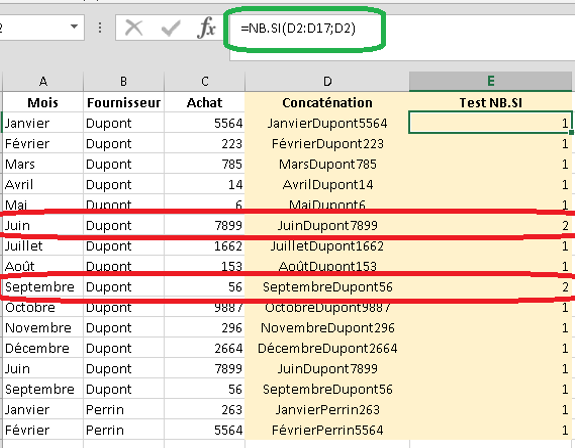This screenshot has width=575, height=448.
Task: Click the Cancel X icon in formula bar
Action: pyautogui.click(x=133, y=28)
